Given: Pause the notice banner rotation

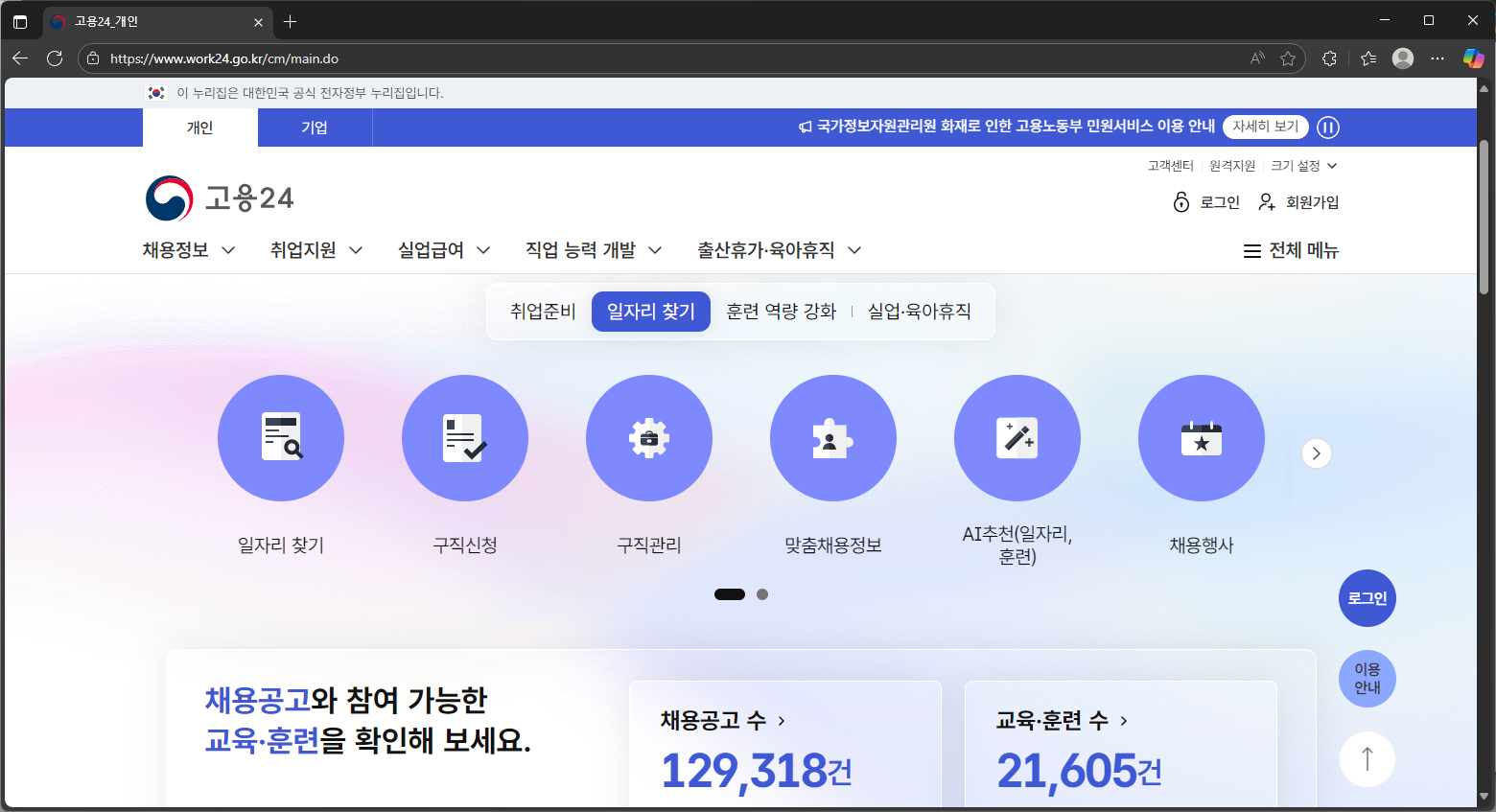Looking at the screenshot, I should coord(1327,128).
